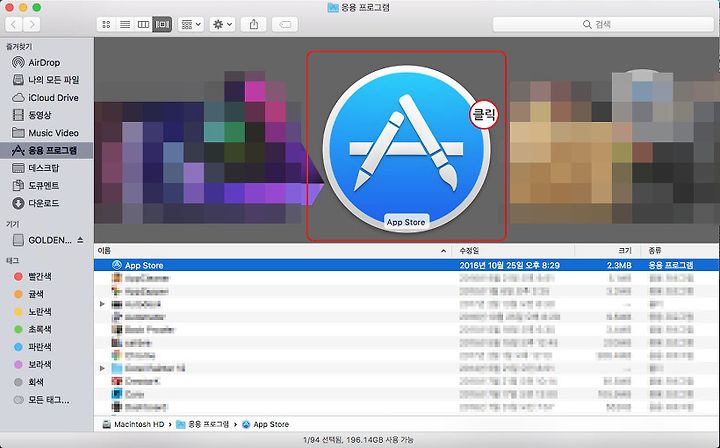The height and width of the screenshot is (448, 720).
Task: Toggle sort direction arrow in name column
Action: [x=443, y=251]
